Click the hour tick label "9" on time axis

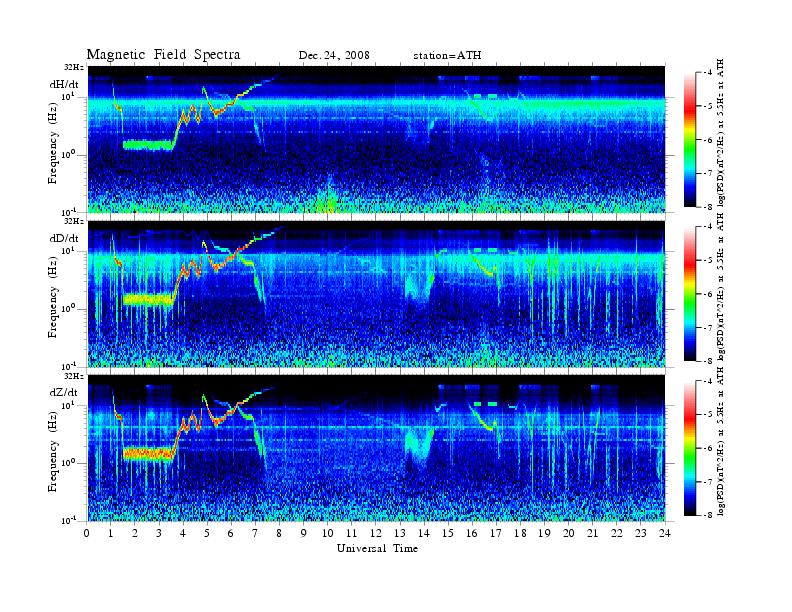point(304,533)
